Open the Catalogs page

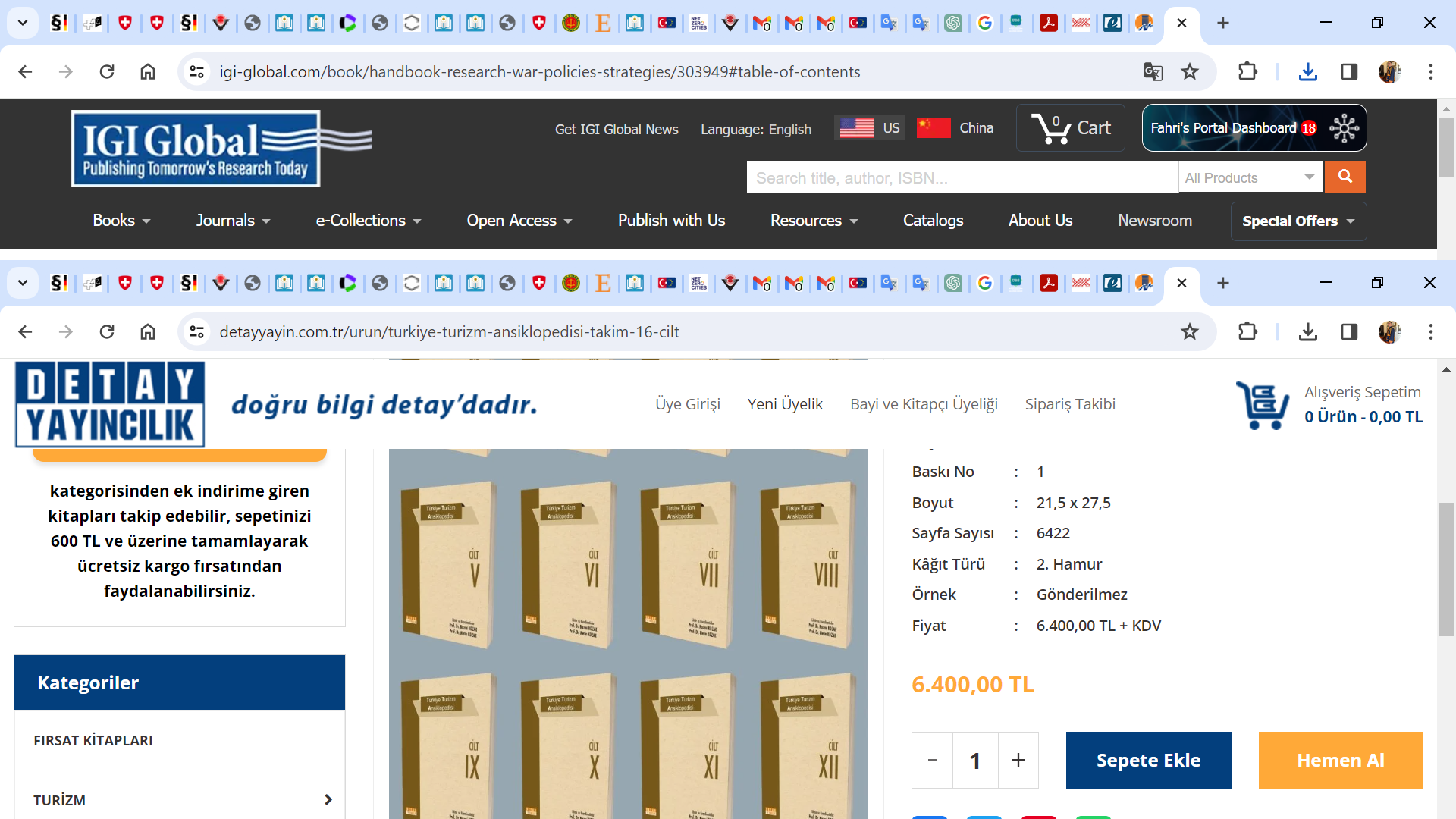click(x=933, y=221)
